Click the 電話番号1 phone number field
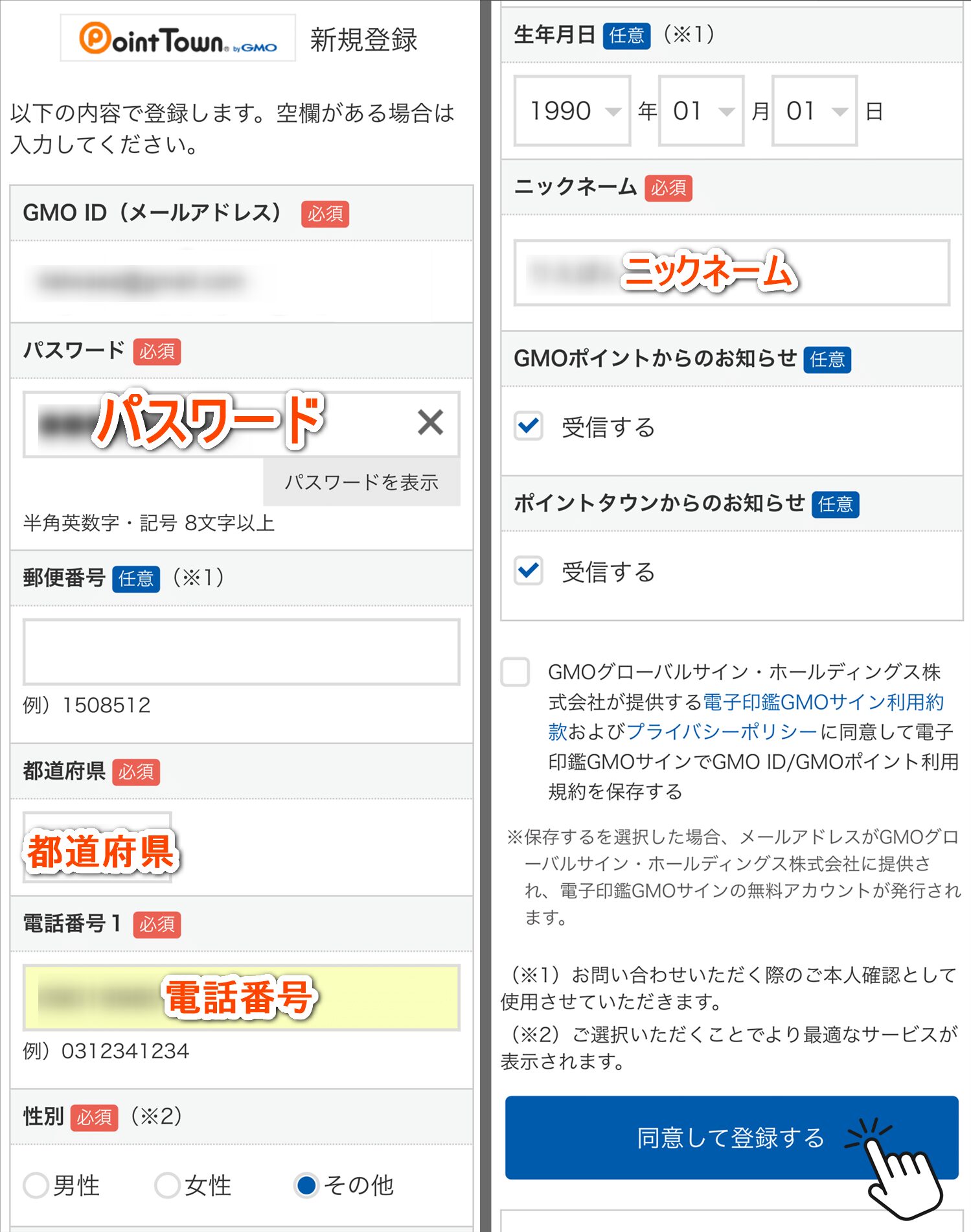The width and height of the screenshot is (971, 1232). point(241,997)
